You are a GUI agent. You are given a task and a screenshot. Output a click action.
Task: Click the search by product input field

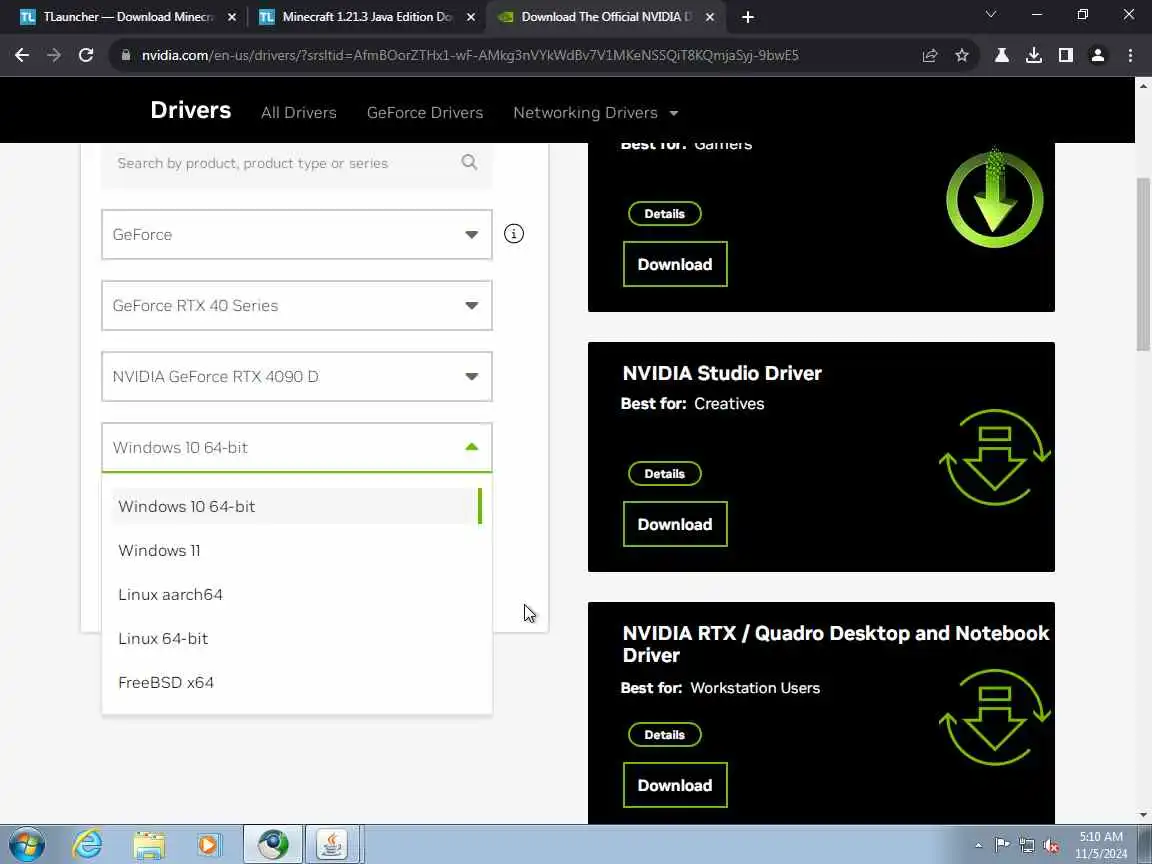click(297, 163)
